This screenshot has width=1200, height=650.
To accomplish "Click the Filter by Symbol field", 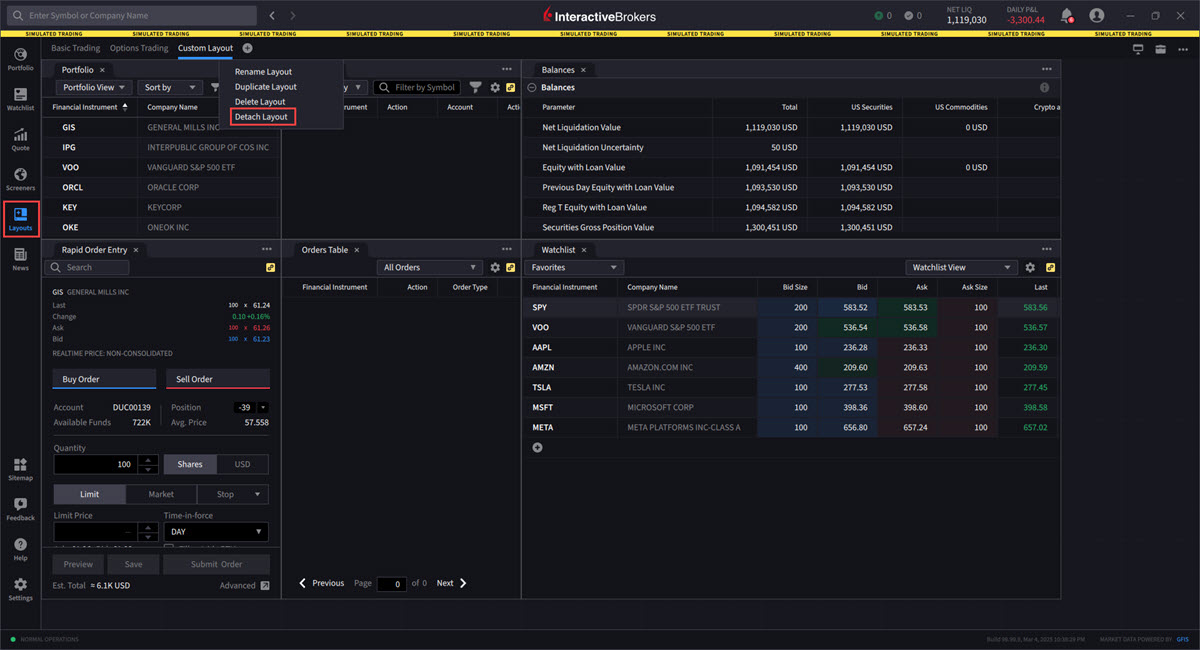I will 417,87.
